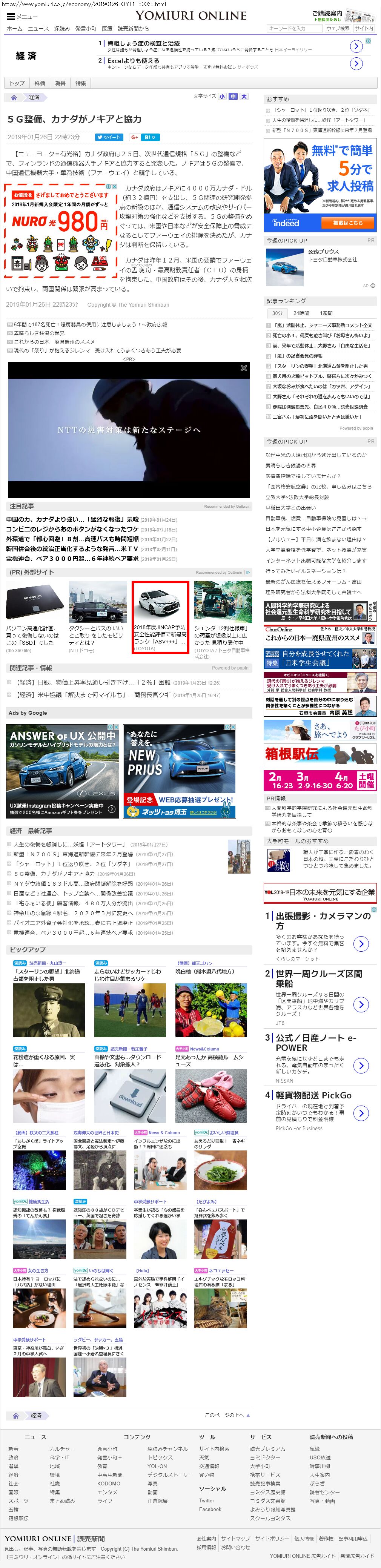Click arrow beside 出張撮影・カメラマン ad
This screenshot has height=1568, width=381.
click(361, 943)
